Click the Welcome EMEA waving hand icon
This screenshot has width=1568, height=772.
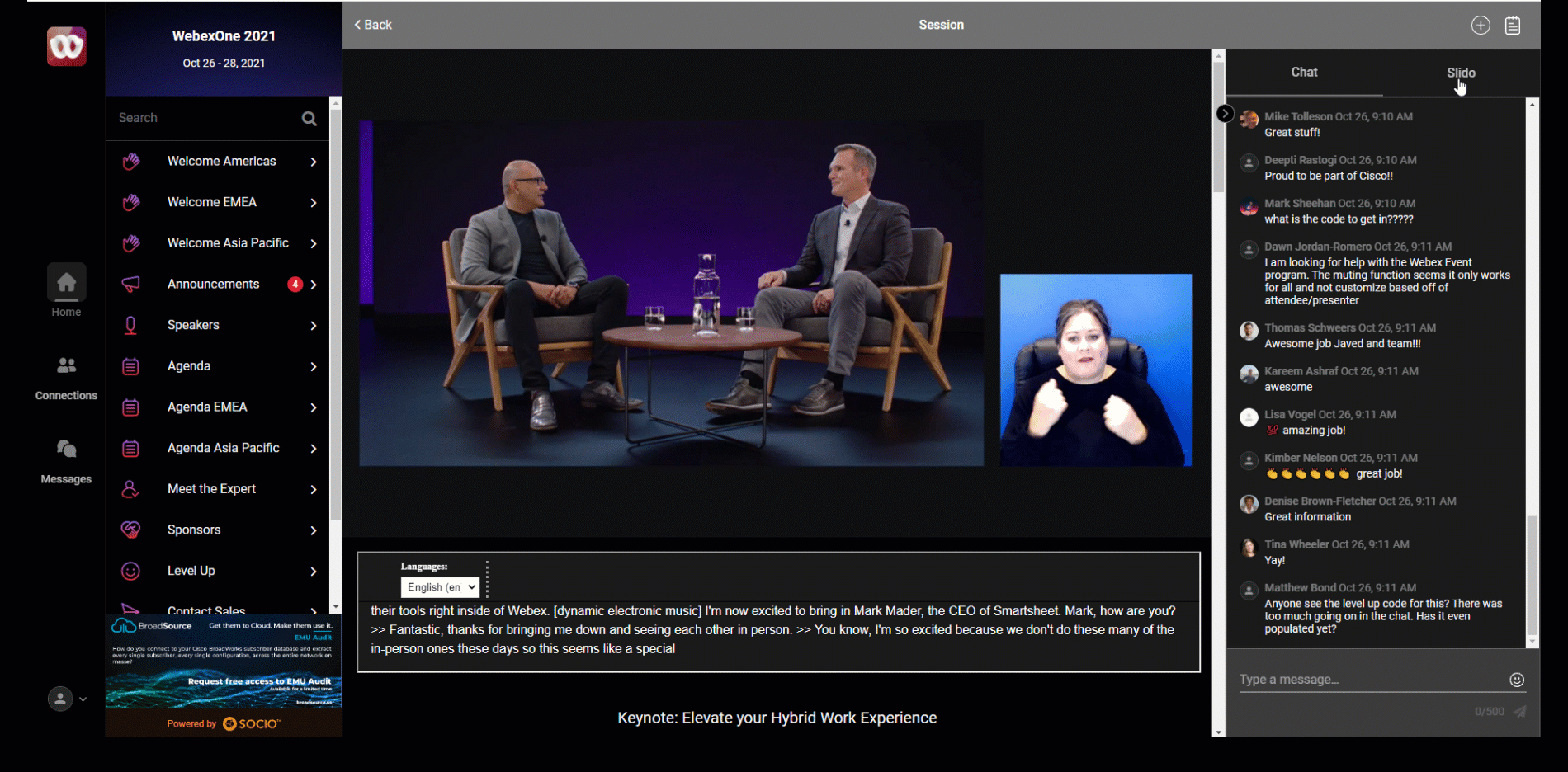pyautogui.click(x=130, y=202)
